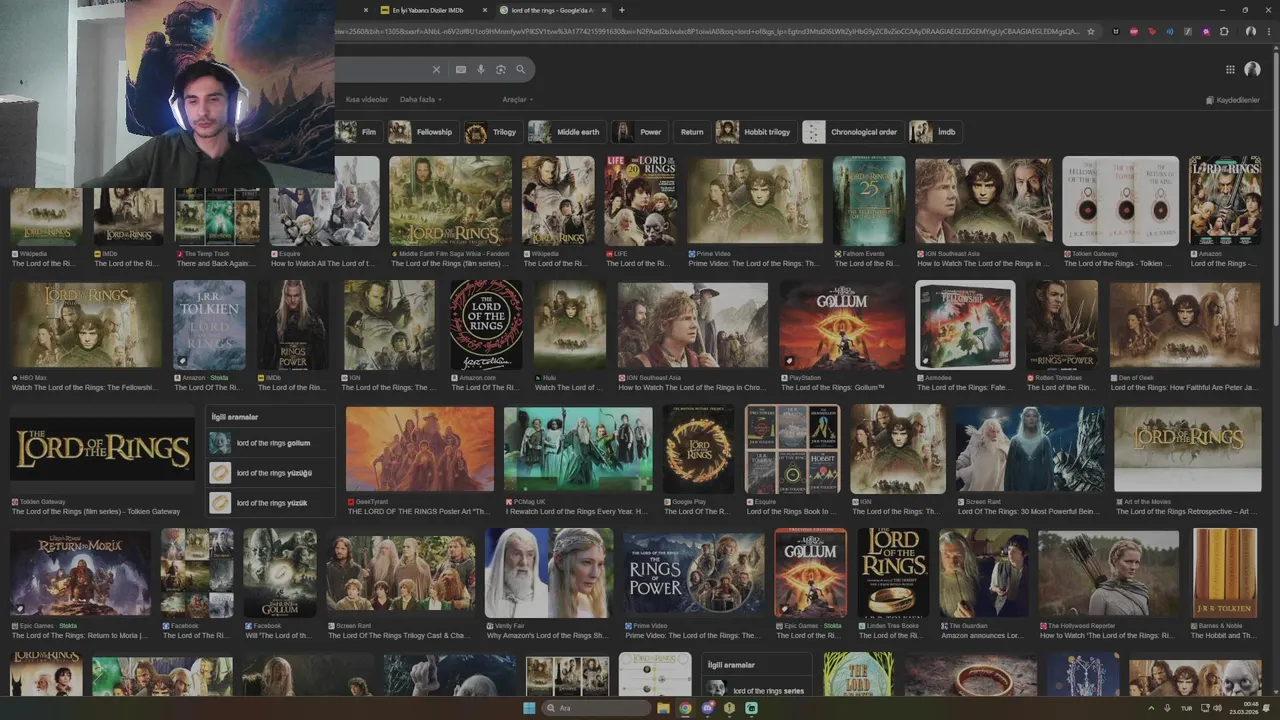
Task: Open the Kaydedilenler saved items link
Action: (x=1232, y=100)
